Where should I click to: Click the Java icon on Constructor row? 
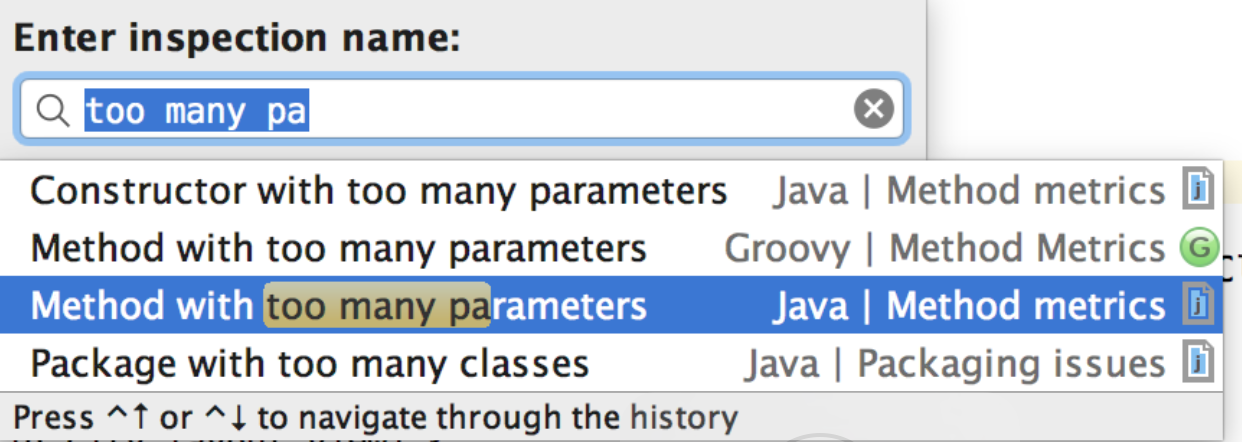(x=1197, y=190)
